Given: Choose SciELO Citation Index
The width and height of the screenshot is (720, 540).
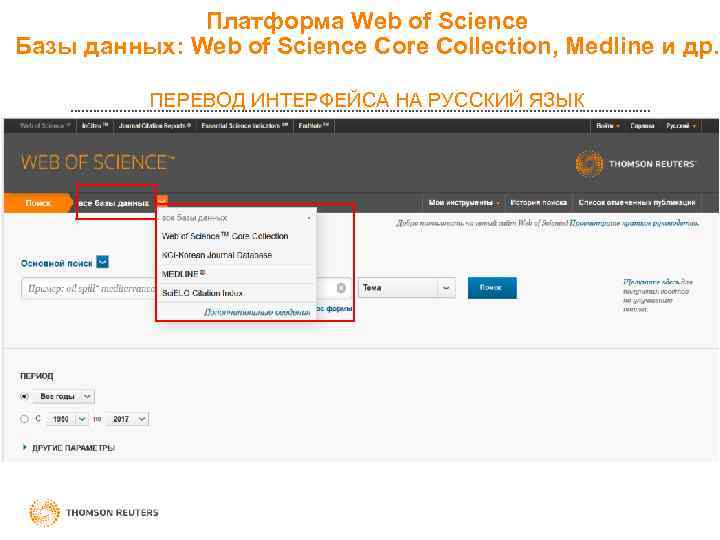Looking at the screenshot, I should pyautogui.click(x=236, y=293).
